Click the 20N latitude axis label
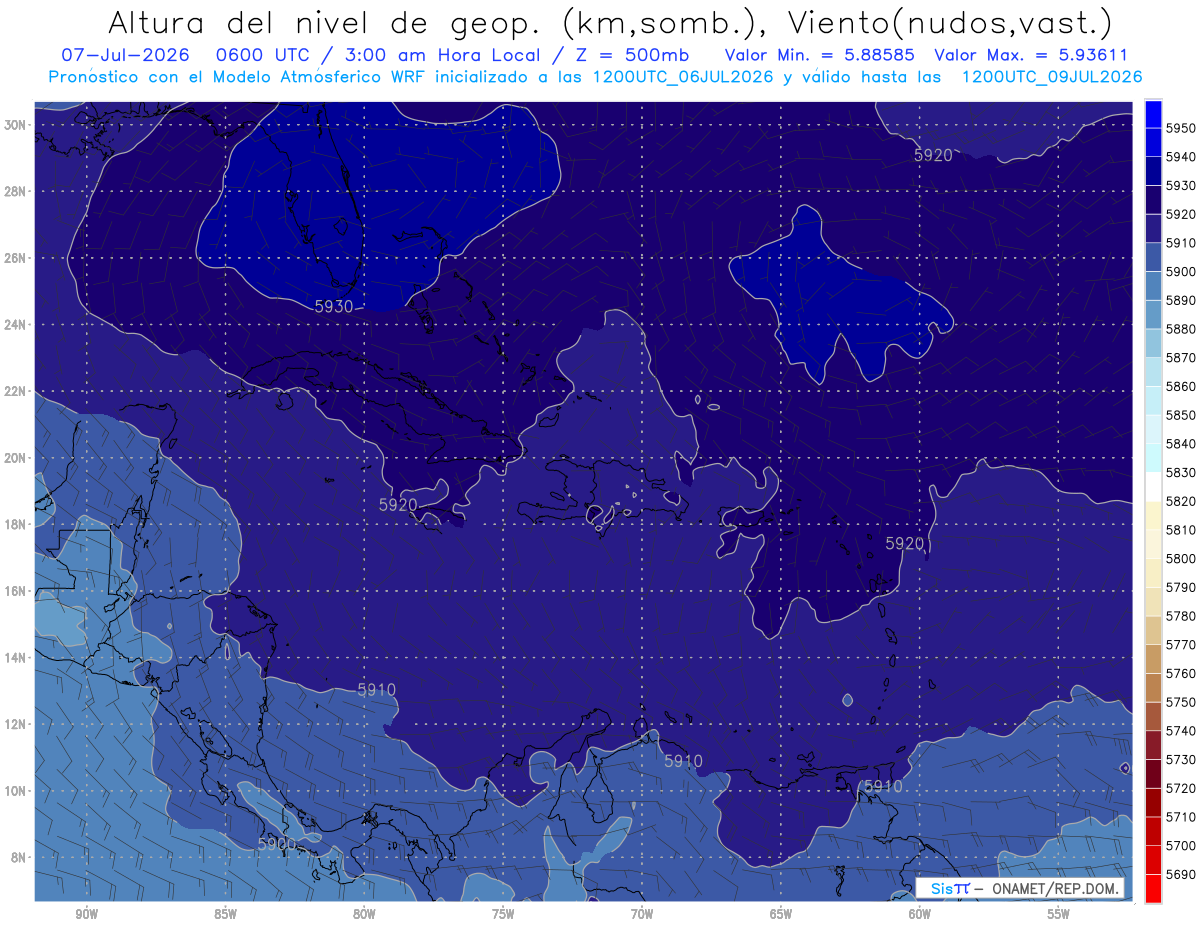1200x927 pixels. click(x=15, y=458)
